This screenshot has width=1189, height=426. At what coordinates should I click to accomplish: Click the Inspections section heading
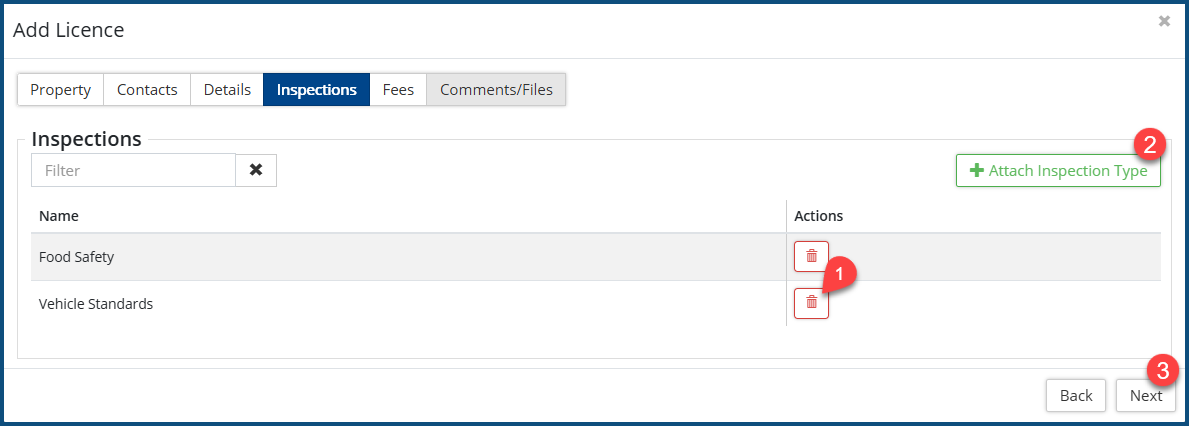pos(87,139)
